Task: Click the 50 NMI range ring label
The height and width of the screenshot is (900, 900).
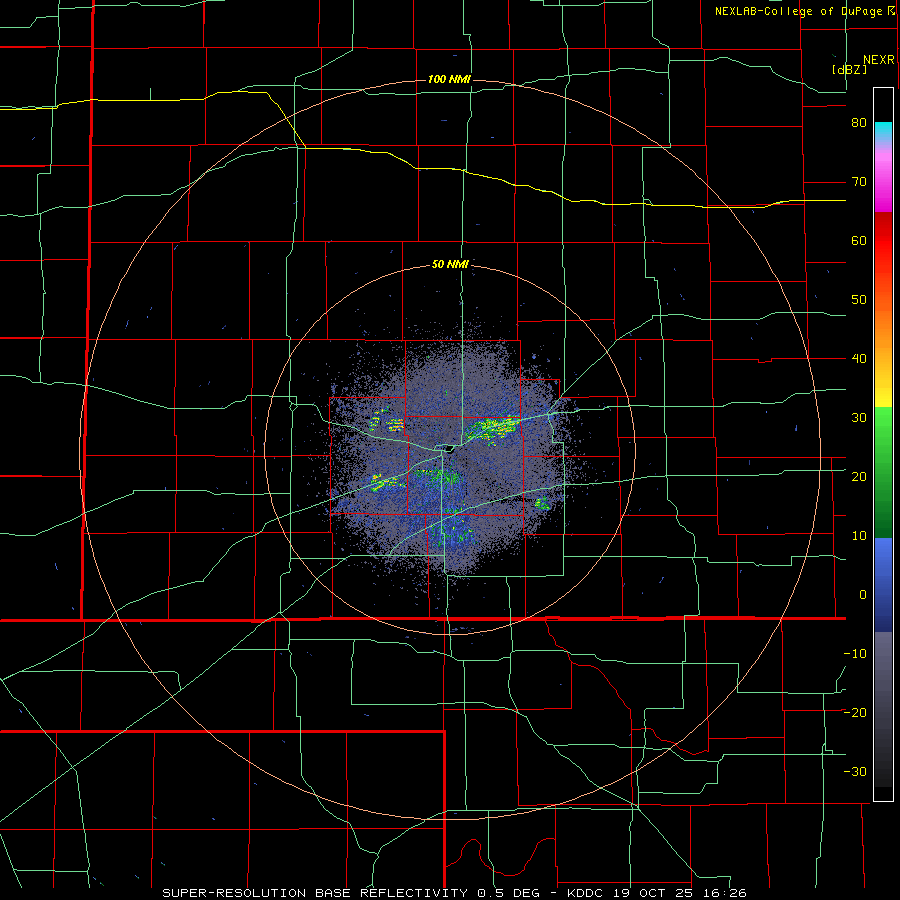Action: click(x=451, y=265)
